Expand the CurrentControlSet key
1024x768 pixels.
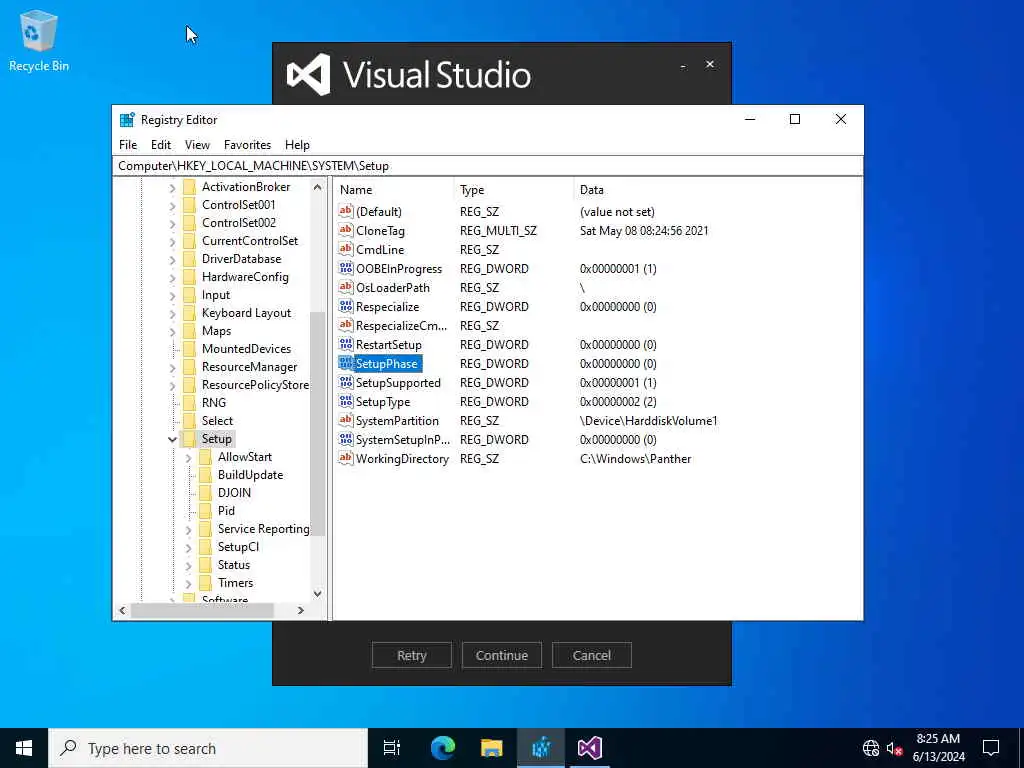172,242
